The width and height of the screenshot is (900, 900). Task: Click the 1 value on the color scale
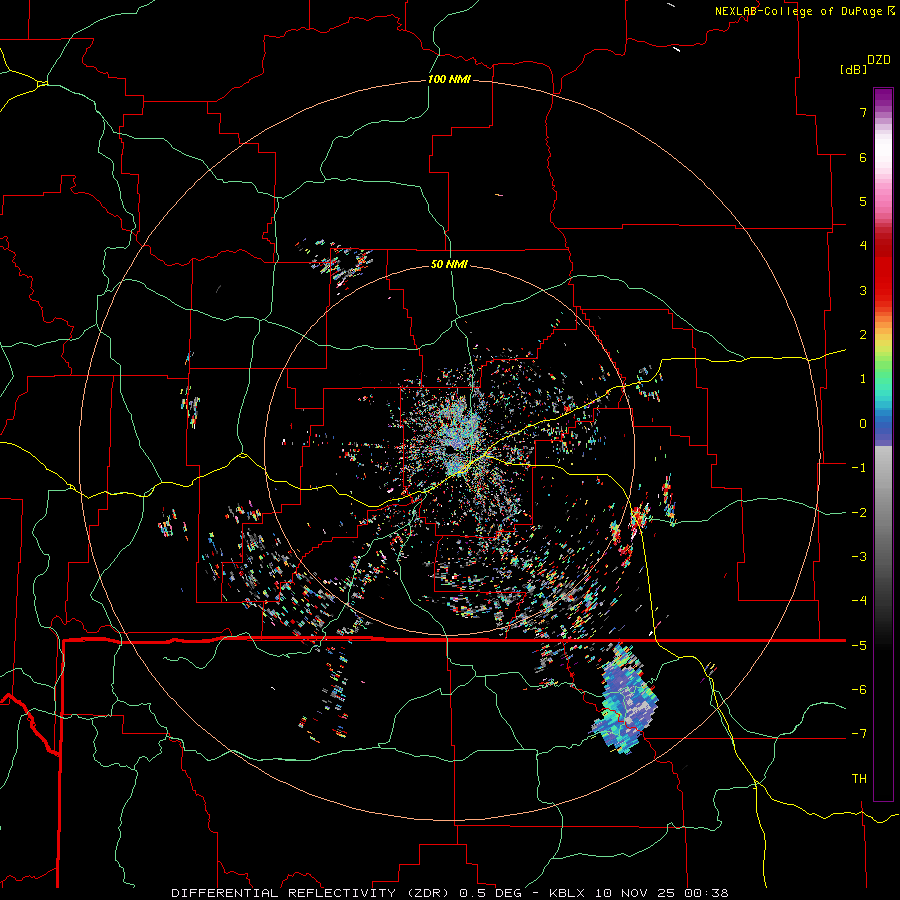[x=863, y=379]
